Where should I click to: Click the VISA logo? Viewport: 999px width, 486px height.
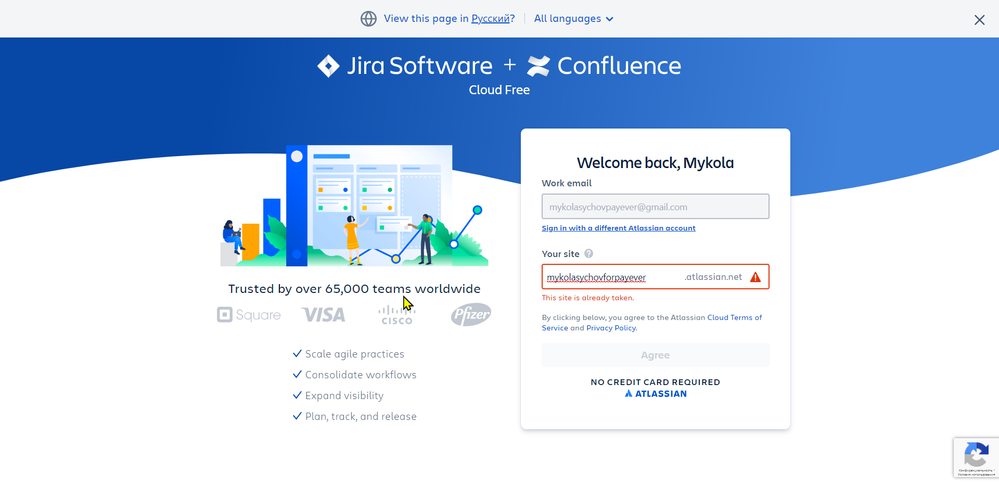coord(323,315)
